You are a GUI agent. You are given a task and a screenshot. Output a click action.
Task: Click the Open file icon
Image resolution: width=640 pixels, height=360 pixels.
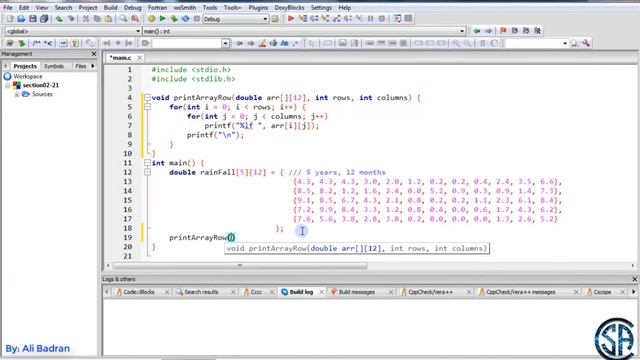[21, 19]
